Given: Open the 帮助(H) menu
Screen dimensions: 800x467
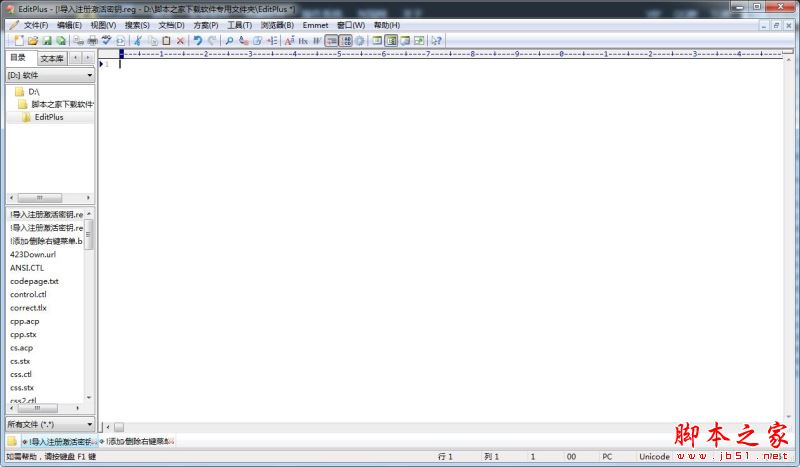Looking at the screenshot, I should (387, 25).
